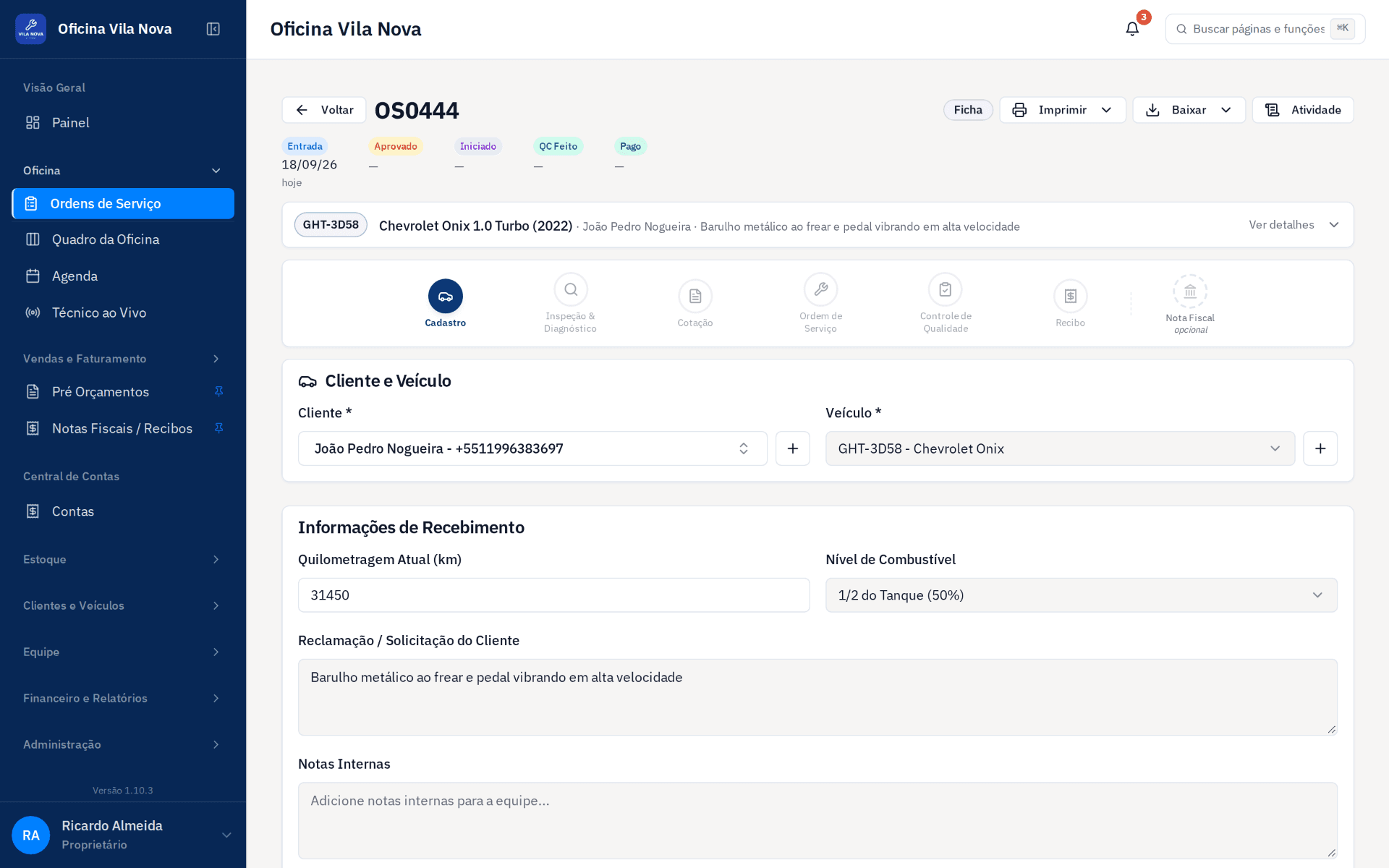Image resolution: width=1389 pixels, height=868 pixels.
Task: Expand Vendas e Faturamento section
Action: pos(123,359)
